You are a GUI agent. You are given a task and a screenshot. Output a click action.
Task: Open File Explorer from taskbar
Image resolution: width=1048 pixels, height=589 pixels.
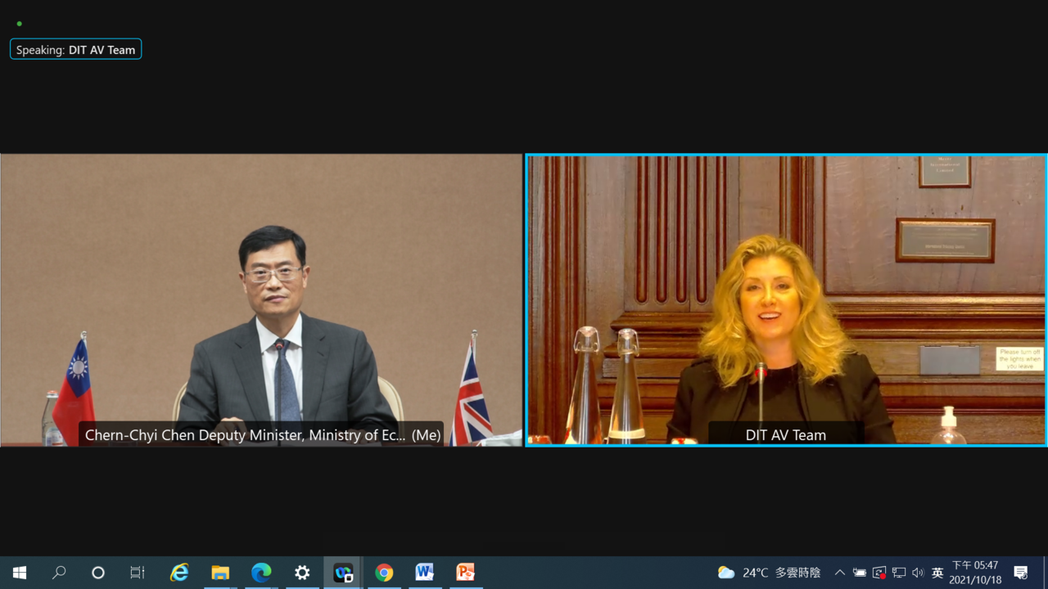pyautogui.click(x=220, y=573)
